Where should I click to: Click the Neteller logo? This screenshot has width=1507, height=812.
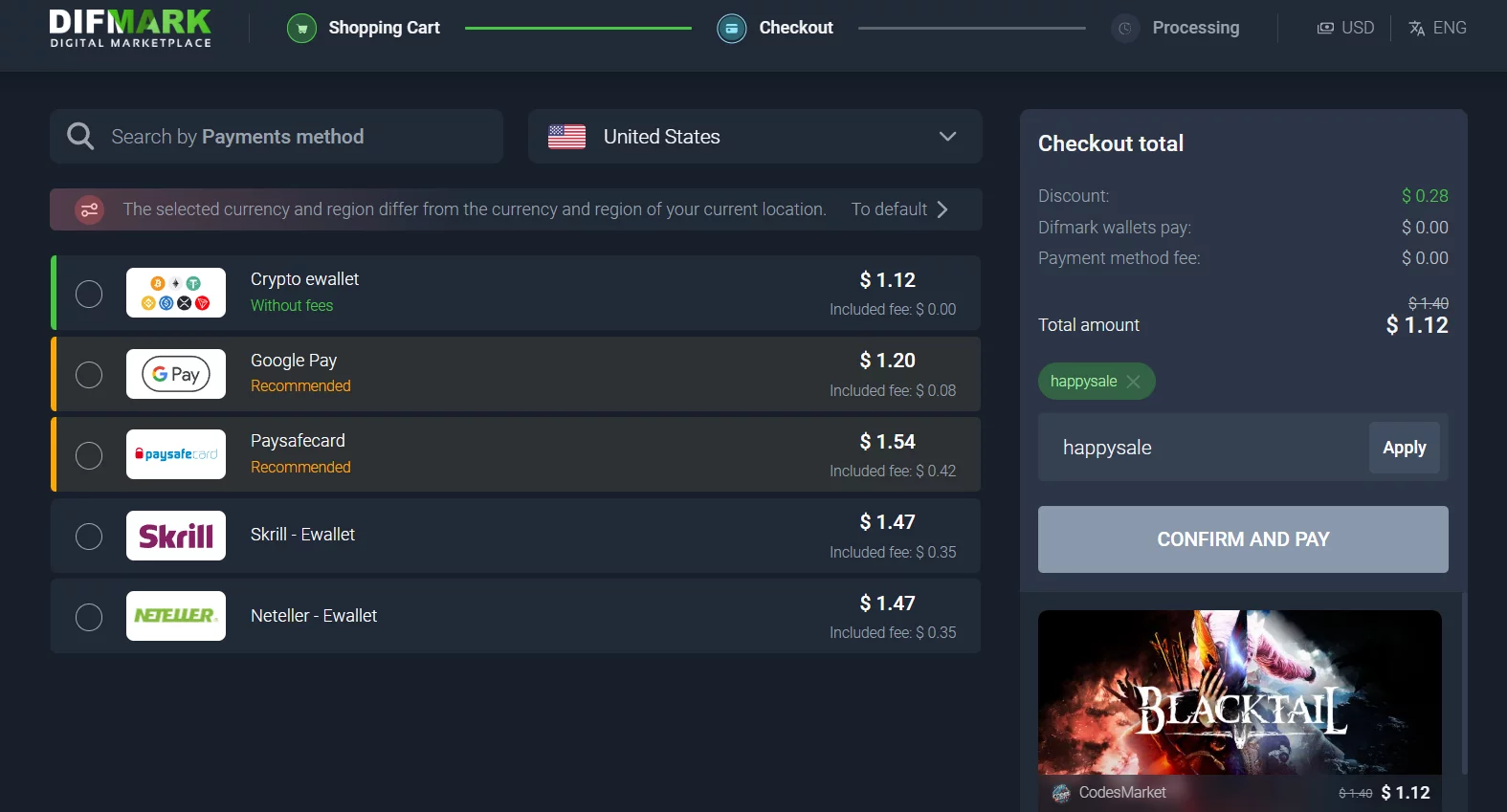[x=176, y=616]
